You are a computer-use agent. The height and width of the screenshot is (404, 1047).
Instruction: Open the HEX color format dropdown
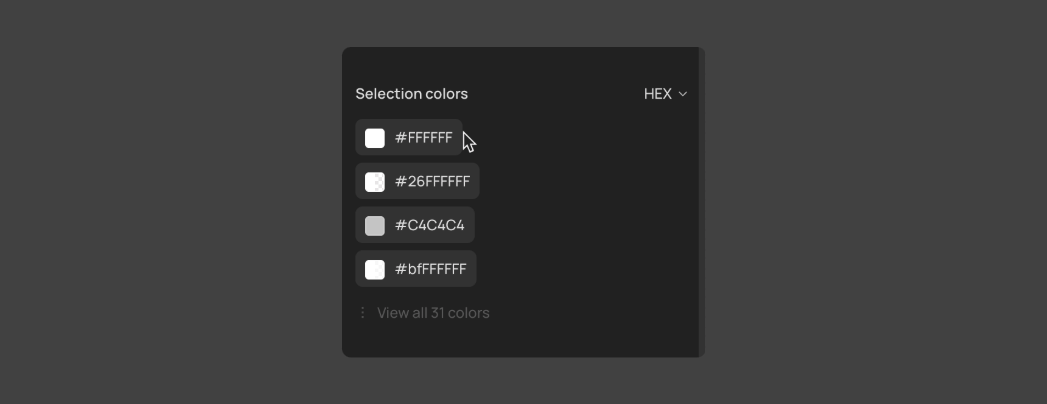(665, 94)
